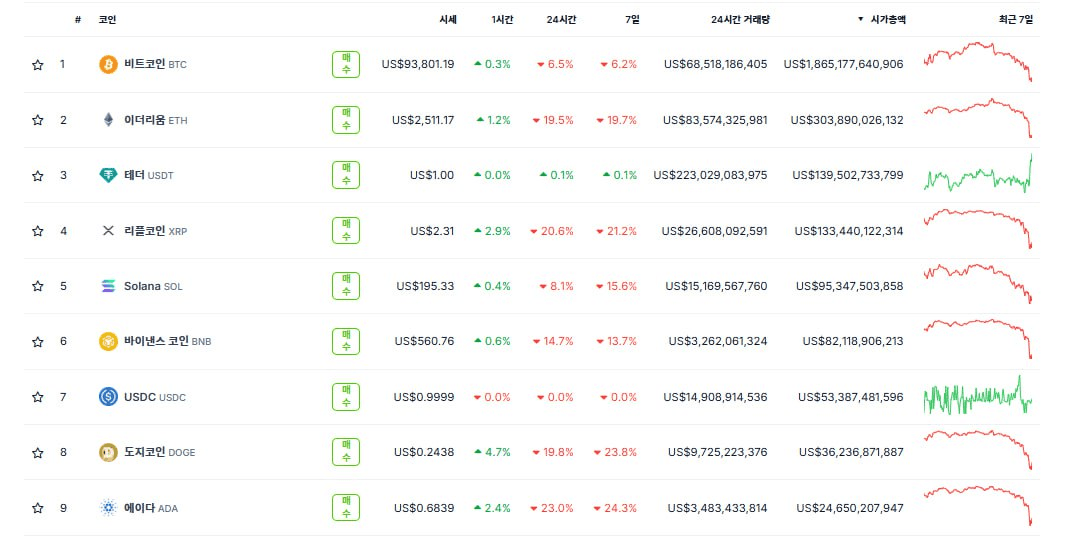Screen dimensions: 1076x538
Task: Click the Cardano ADA logo icon
Action: 108,508
